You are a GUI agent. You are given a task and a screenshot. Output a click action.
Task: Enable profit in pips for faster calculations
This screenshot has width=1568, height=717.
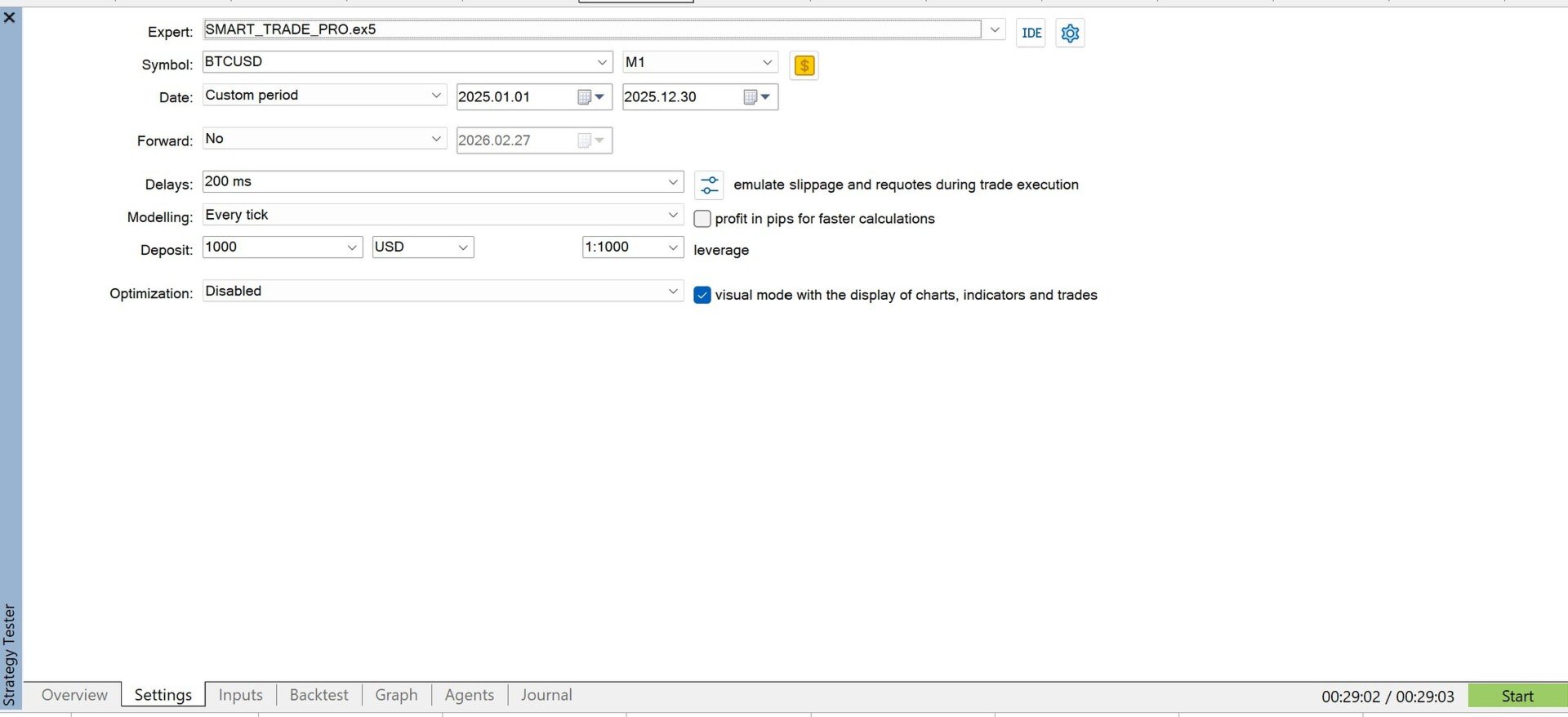click(702, 219)
